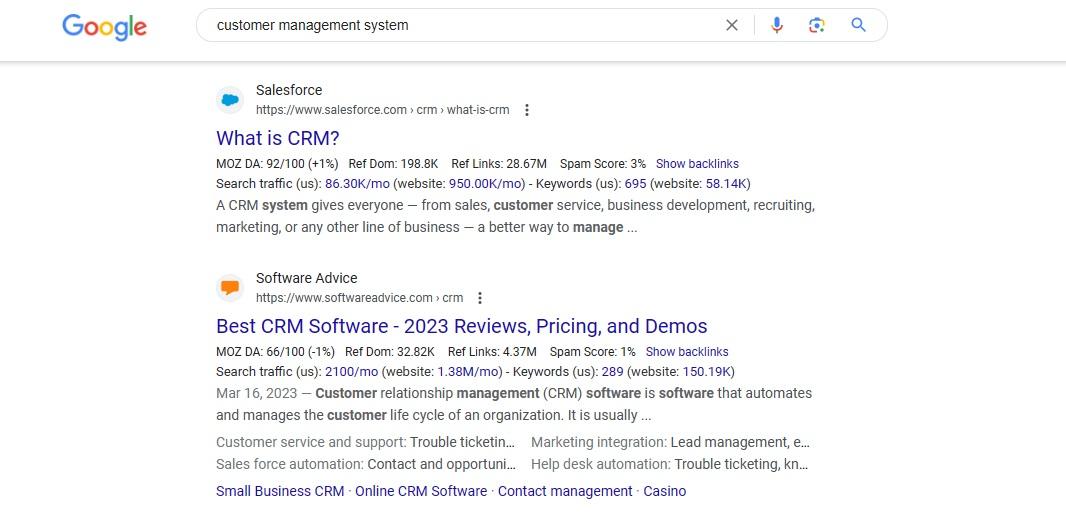This screenshot has height=528, width=1066.
Task: Click the Google logo
Action: click(x=104, y=27)
